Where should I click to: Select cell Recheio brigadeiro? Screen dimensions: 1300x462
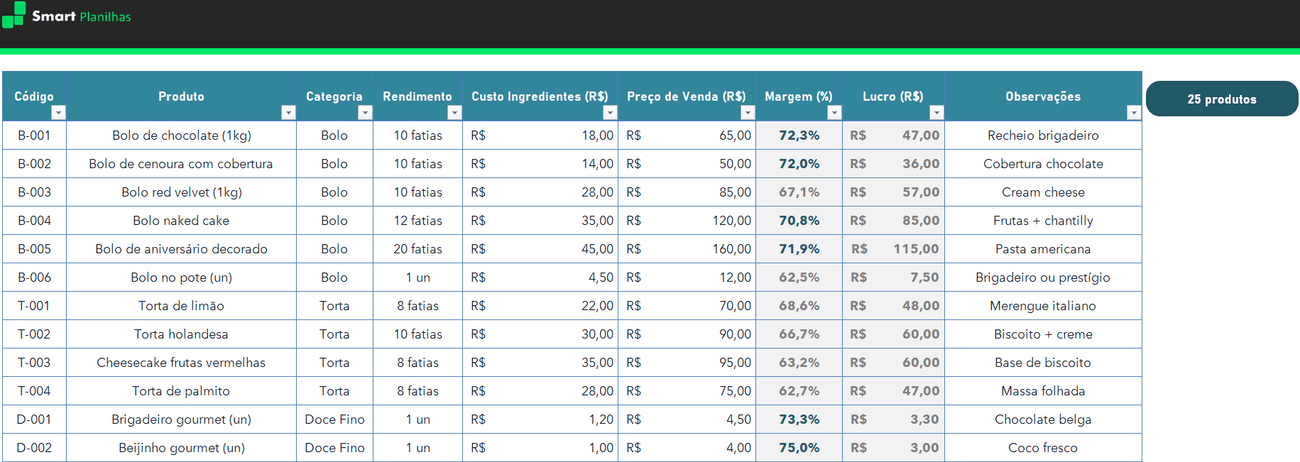(1043, 135)
